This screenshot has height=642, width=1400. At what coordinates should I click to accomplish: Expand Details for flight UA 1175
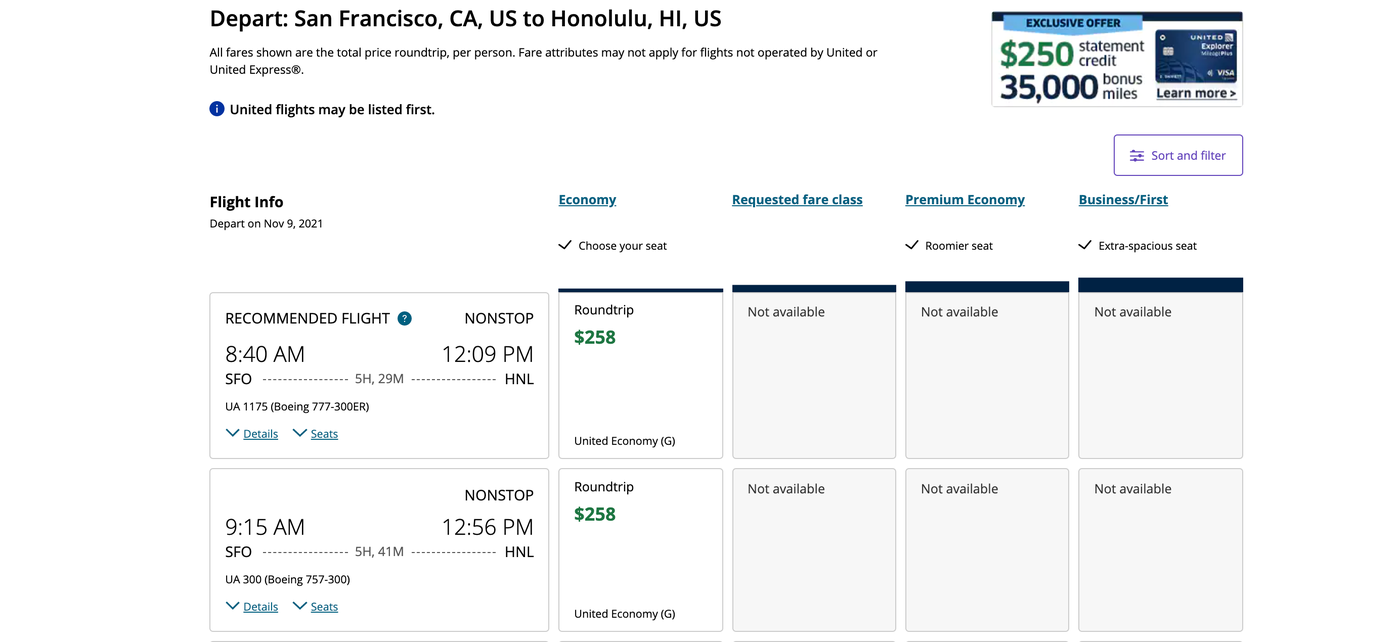pos(252,434)
